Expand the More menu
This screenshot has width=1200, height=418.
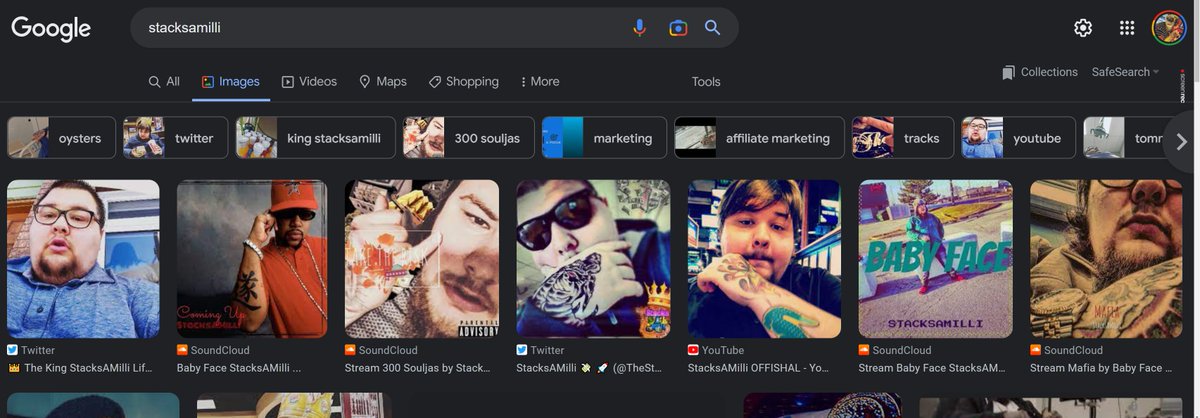click(x=540, y=82)
